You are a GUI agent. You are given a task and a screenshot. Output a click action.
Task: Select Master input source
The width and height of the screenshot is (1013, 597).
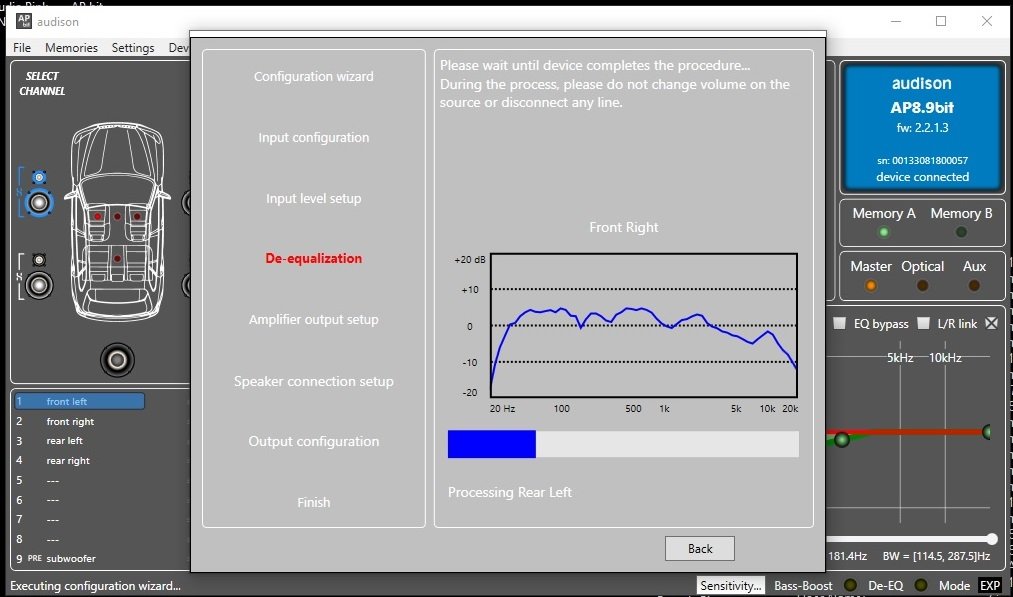click(871, 285)
